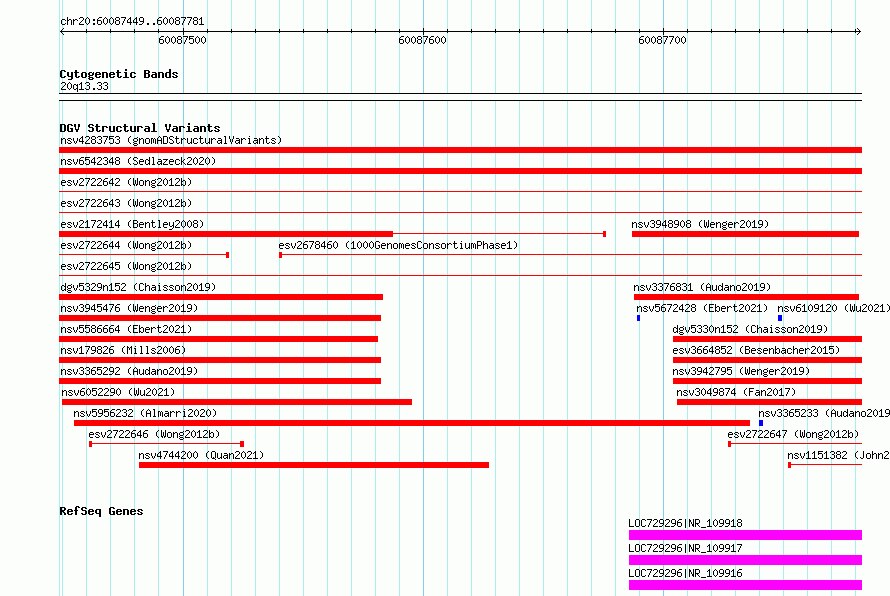Screen dimensions: 890x596
Task: Click the left arrow of the ruler
Action: pyautogui.click(x=62, y=31)
